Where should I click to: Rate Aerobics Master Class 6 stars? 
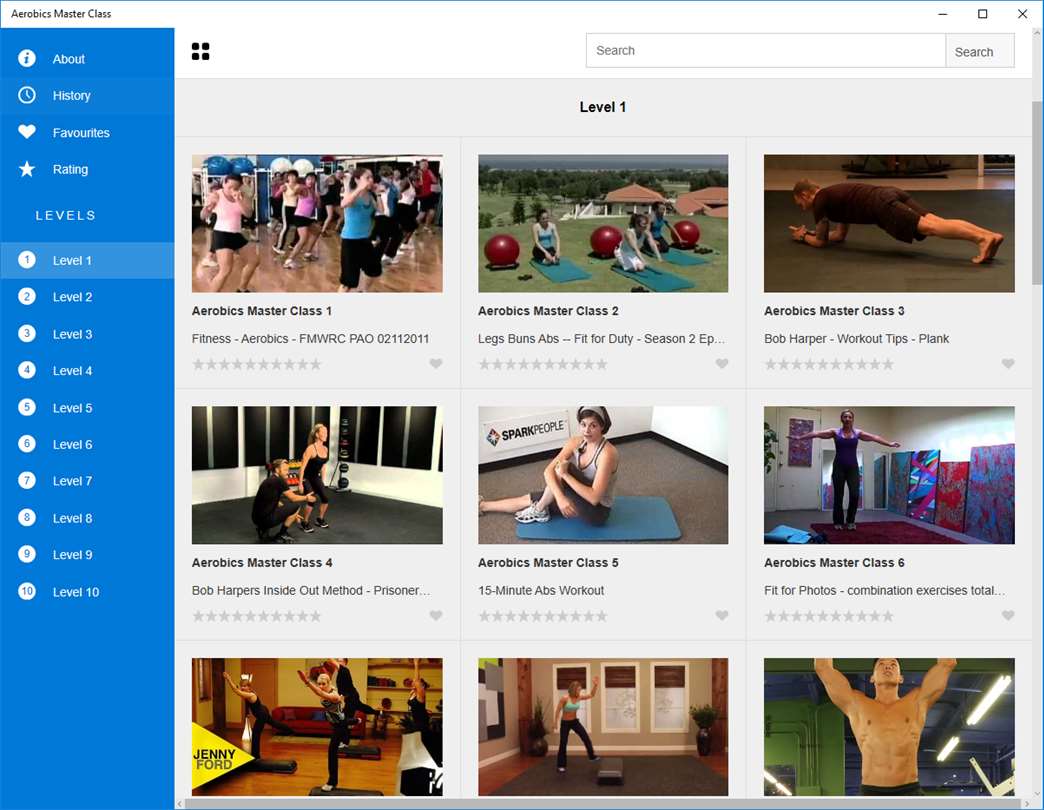[x=829, y=616]
